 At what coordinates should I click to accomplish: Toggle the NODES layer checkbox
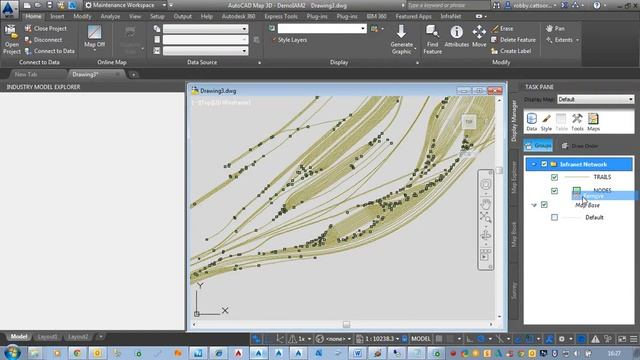click(x=554, y=191)
